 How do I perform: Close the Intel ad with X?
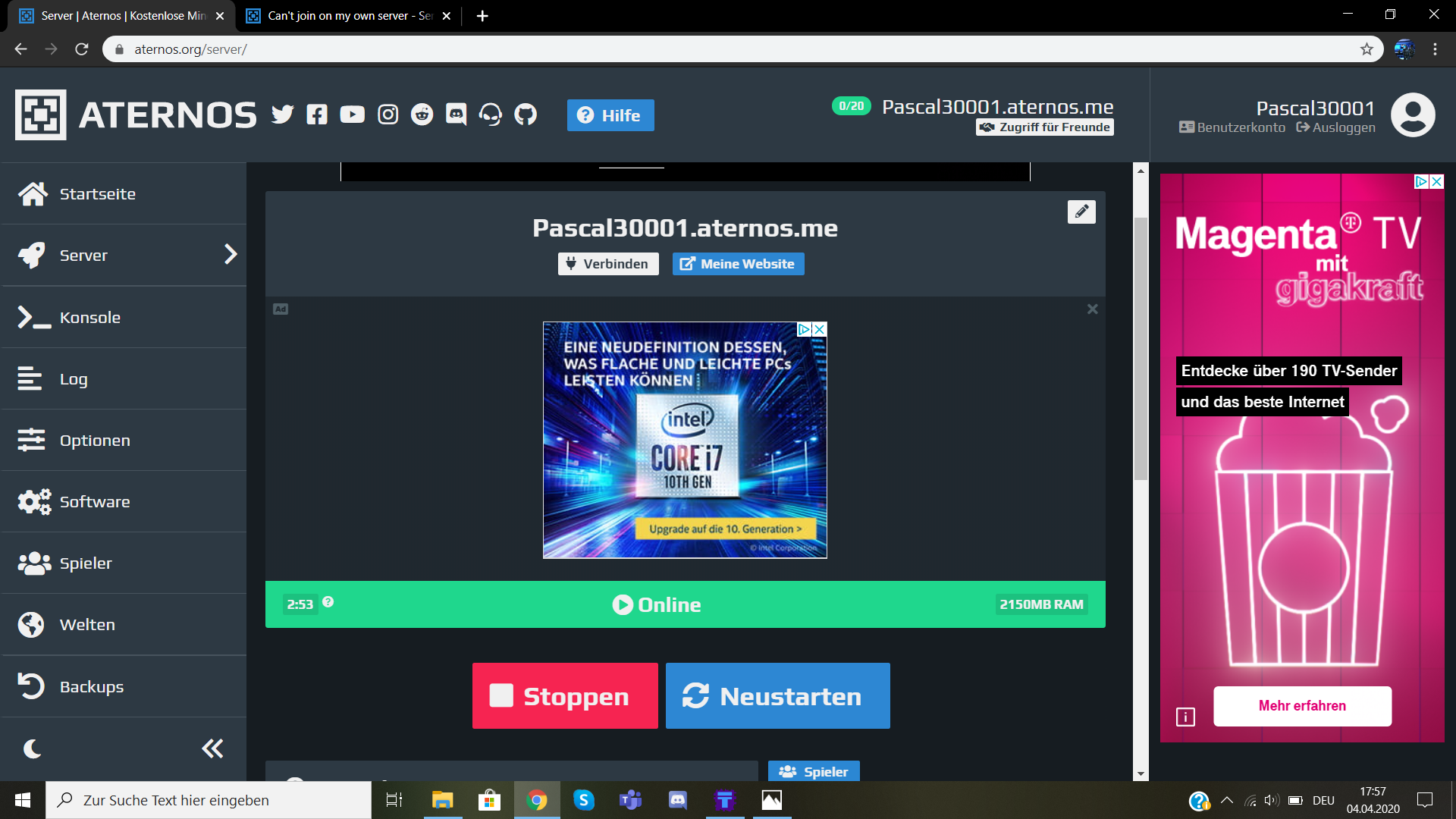click(819, 329)
